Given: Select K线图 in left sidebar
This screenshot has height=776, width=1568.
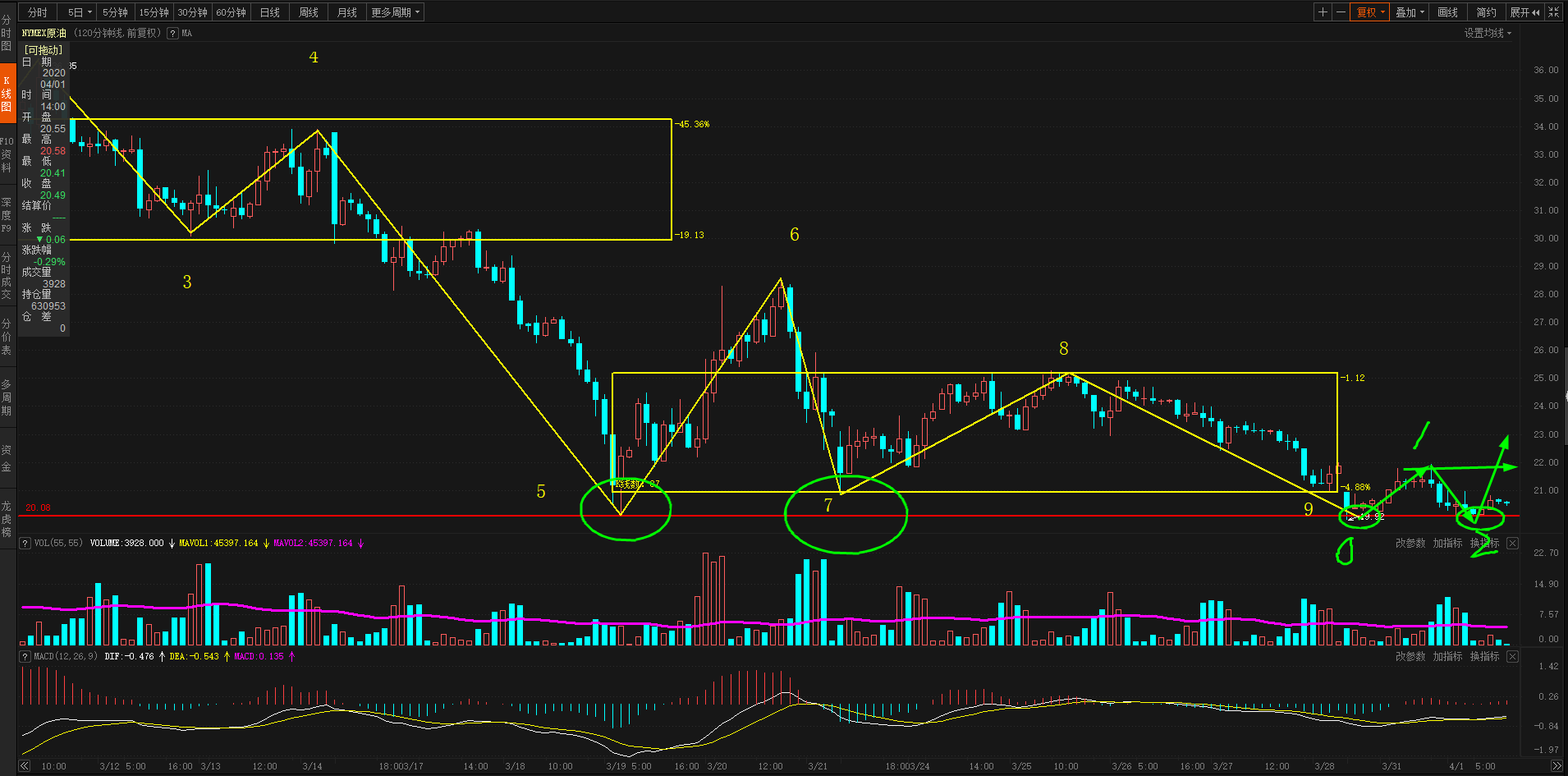Looking at the screenshot, I should [7, 94].
